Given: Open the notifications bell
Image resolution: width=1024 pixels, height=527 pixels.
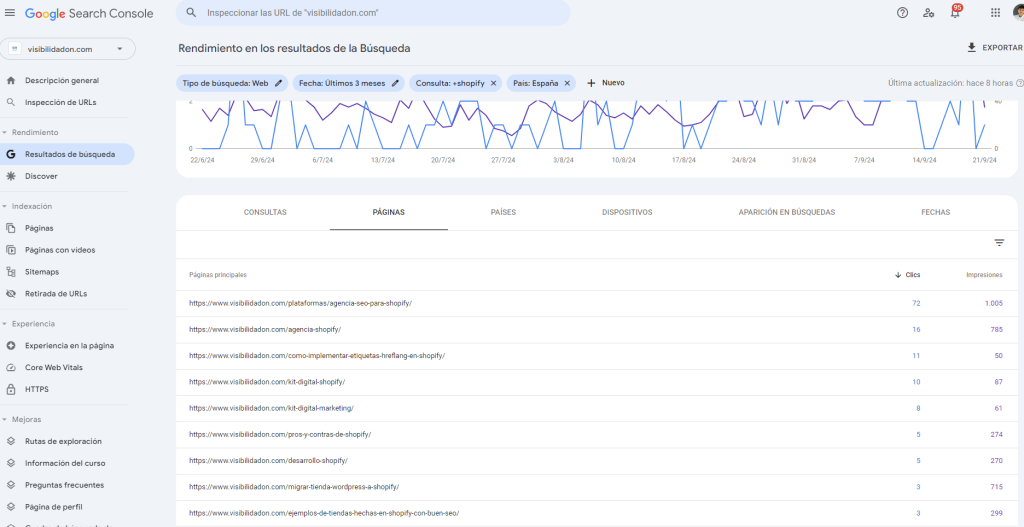Looking at the screenshot, I should pyautogui.click(x=954, y=13).
